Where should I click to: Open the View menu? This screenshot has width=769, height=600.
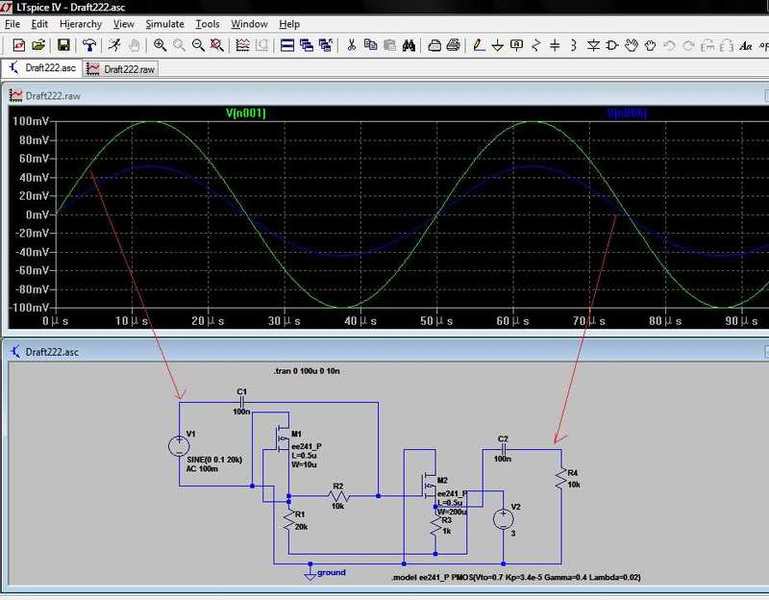124,24
